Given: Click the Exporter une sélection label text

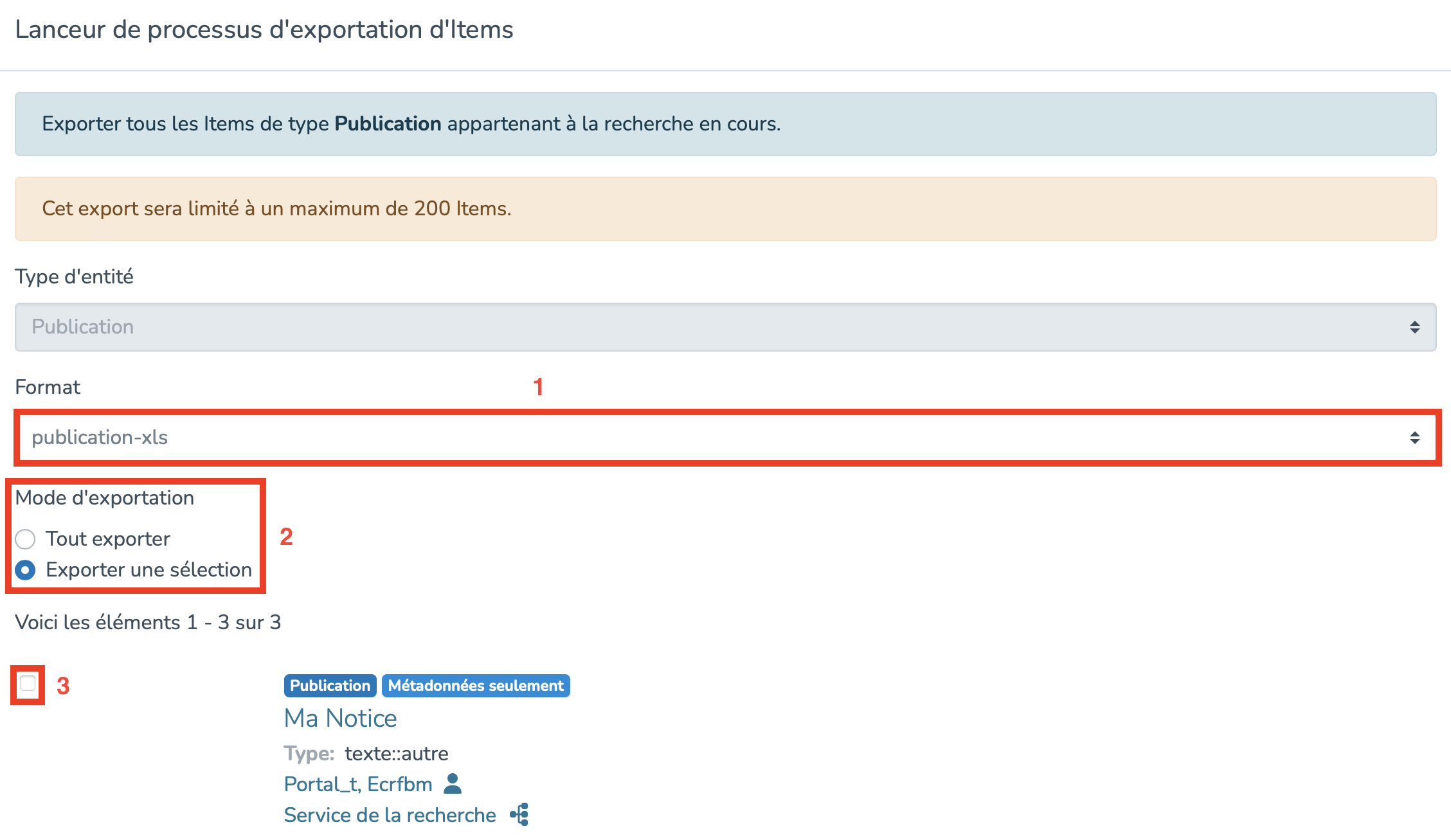Looking at the screenshot, I should (149, 570).
